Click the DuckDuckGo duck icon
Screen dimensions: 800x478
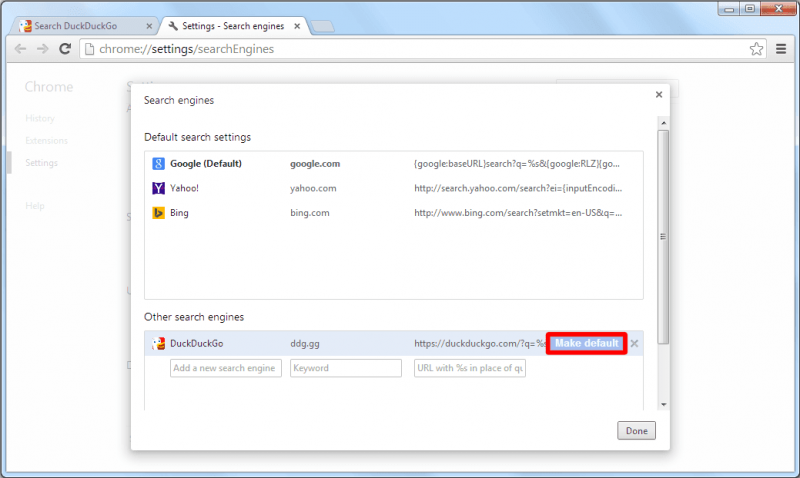[x=158, y=343]
